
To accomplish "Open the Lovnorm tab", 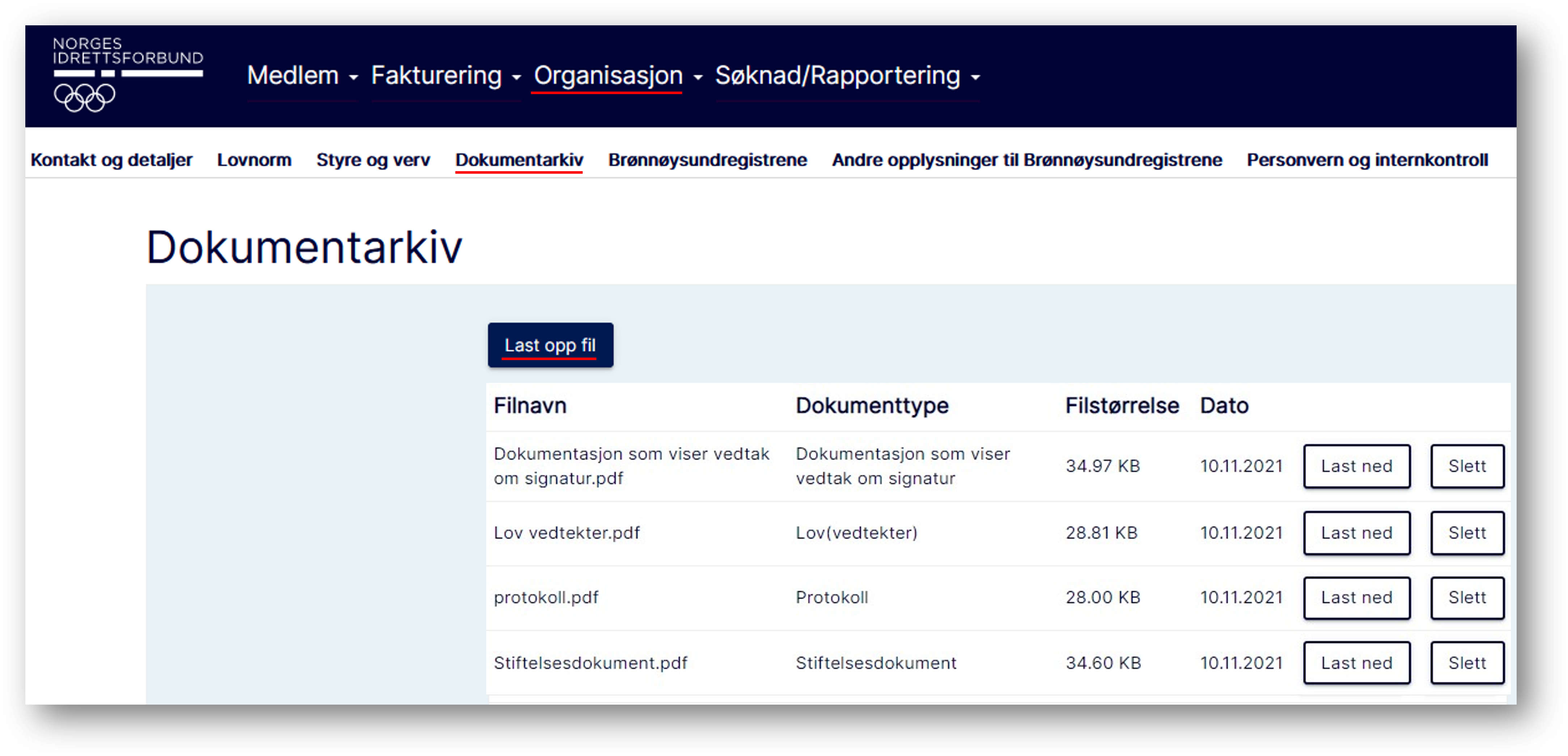I will [x=254, y=160].
